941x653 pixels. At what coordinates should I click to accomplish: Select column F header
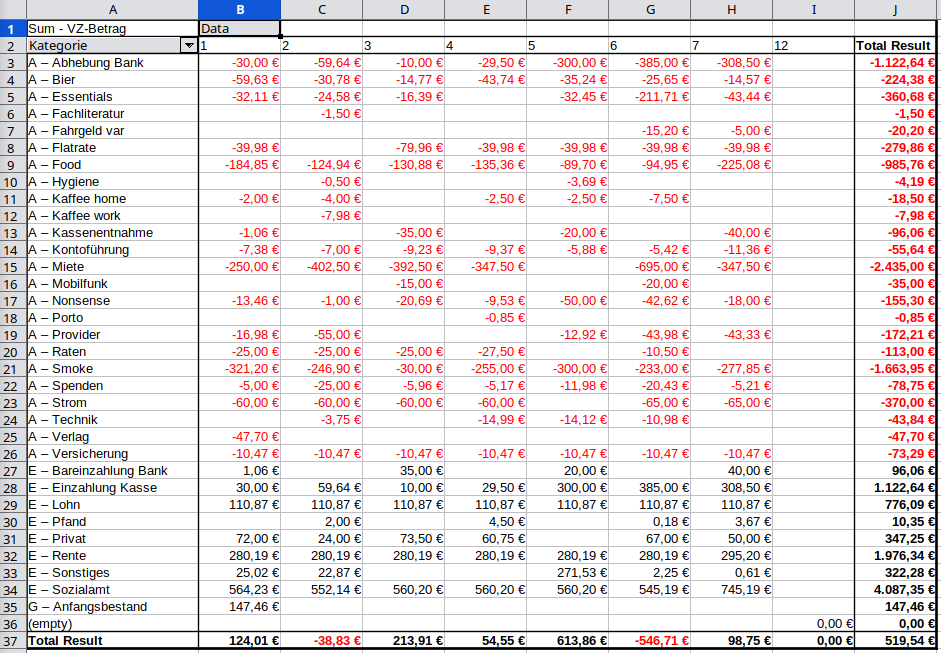tap(567, 10)
